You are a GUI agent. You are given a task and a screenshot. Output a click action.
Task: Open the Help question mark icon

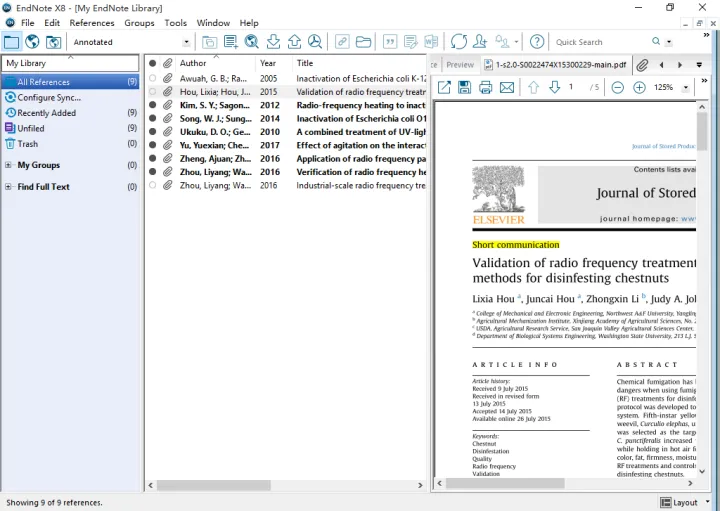537,42
